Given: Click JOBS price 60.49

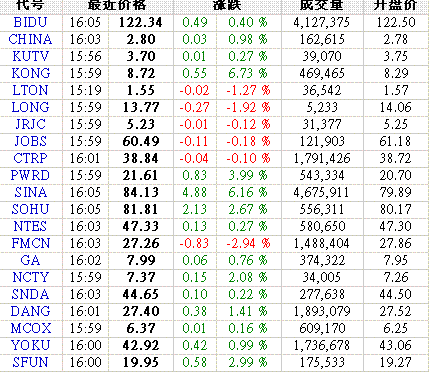Looking at the screenshot, I should pos(141,141).
